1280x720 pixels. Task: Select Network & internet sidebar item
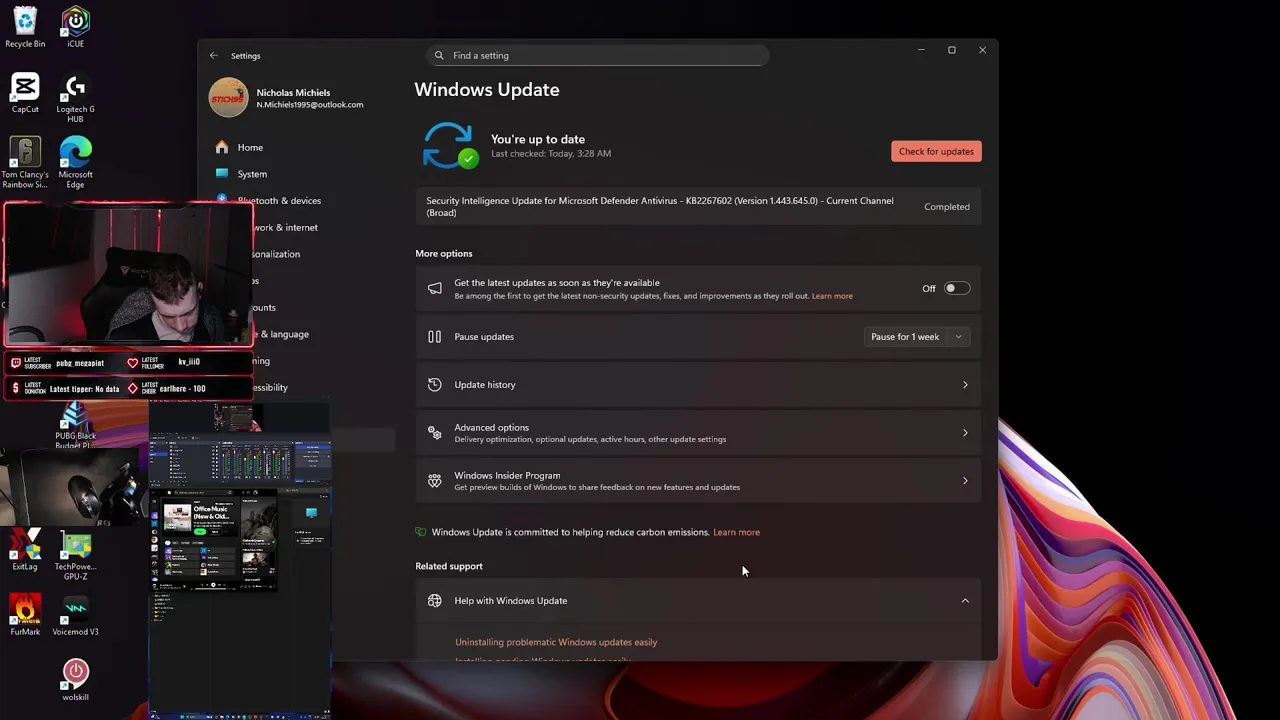click(285, 228)
